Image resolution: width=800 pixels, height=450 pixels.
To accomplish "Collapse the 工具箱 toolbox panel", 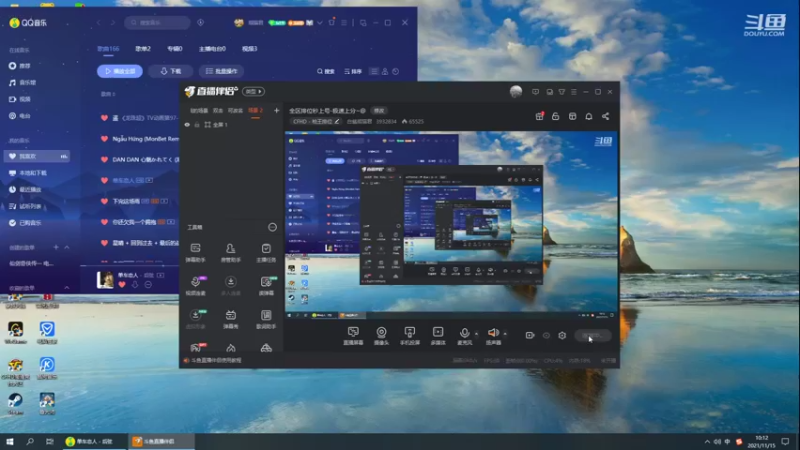I will 272,227.
